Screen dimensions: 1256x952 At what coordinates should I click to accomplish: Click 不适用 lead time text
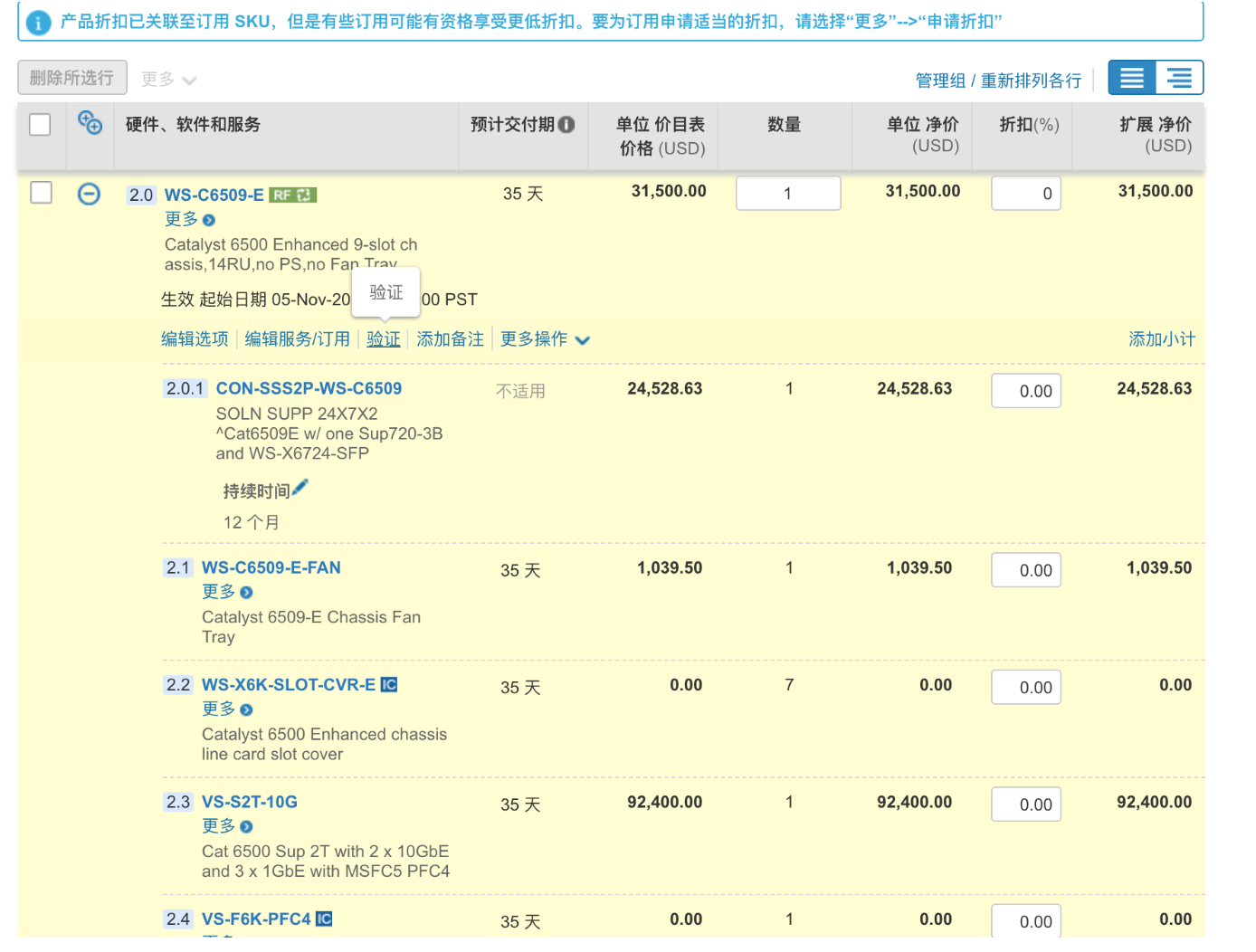[x=520, y=391]
